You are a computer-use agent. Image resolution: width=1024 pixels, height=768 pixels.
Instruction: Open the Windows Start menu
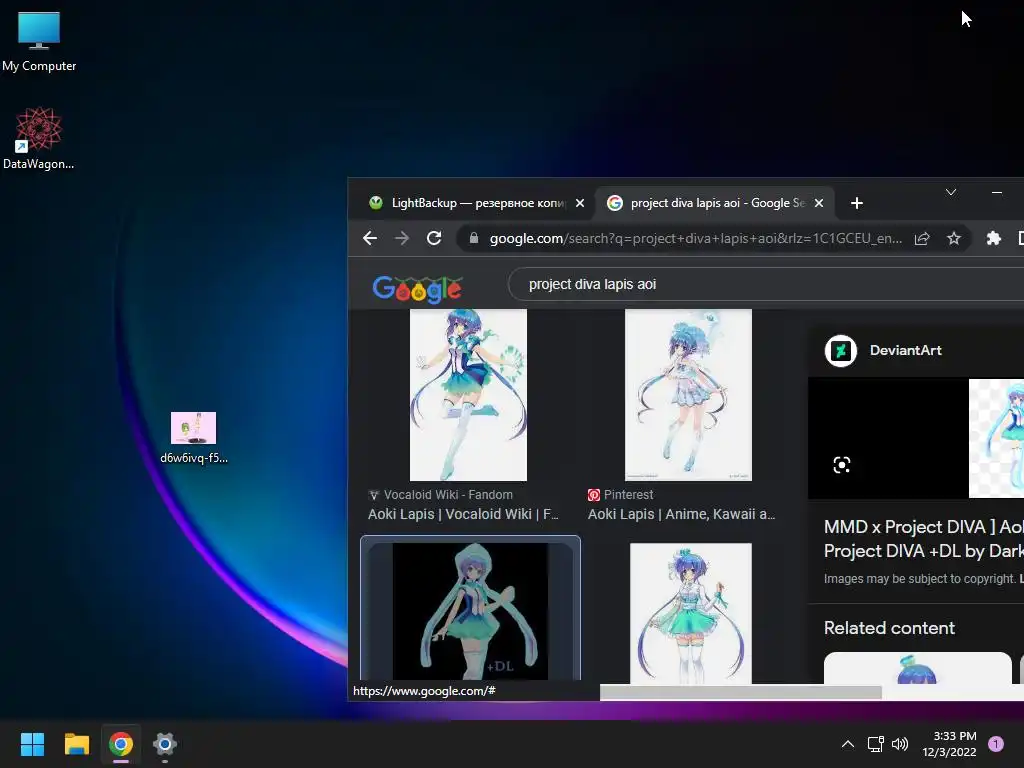32,744
